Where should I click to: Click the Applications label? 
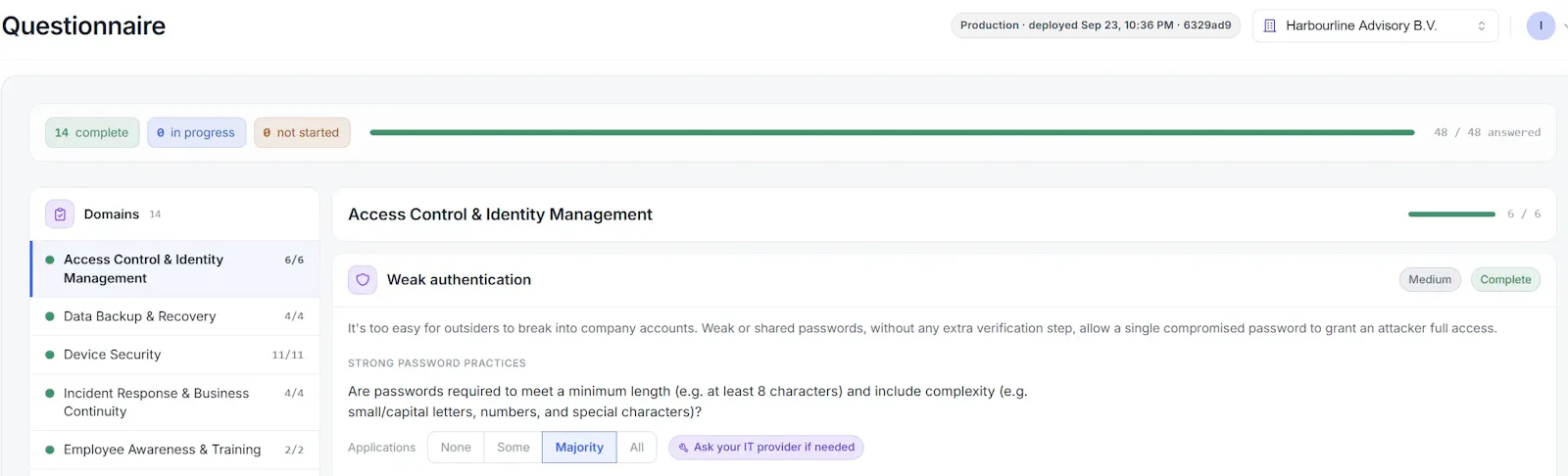381,448
